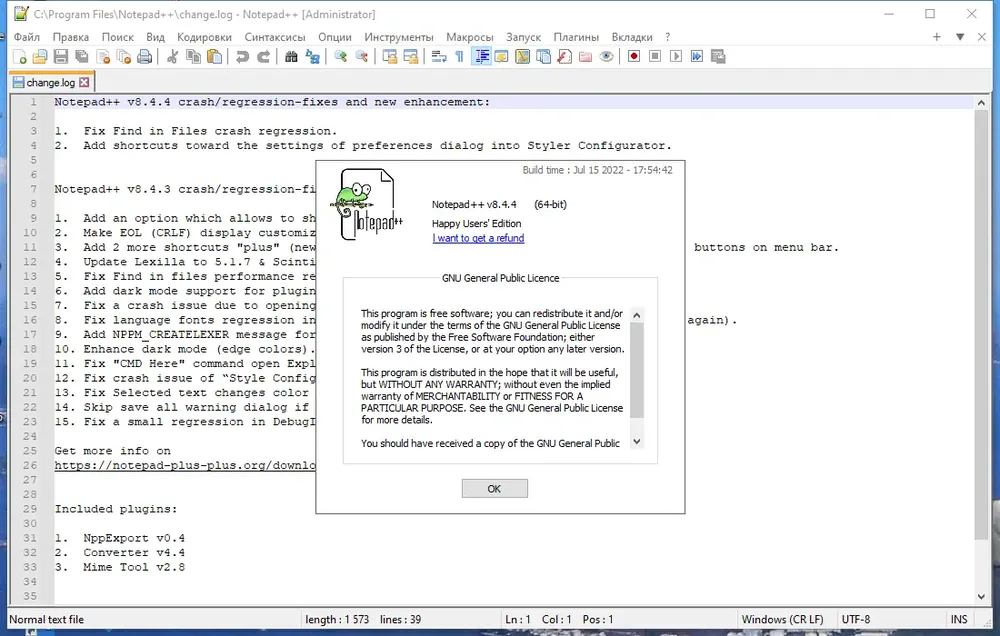
Task: Click the Zoom in magnifier icon
Action: pos(341,57)
